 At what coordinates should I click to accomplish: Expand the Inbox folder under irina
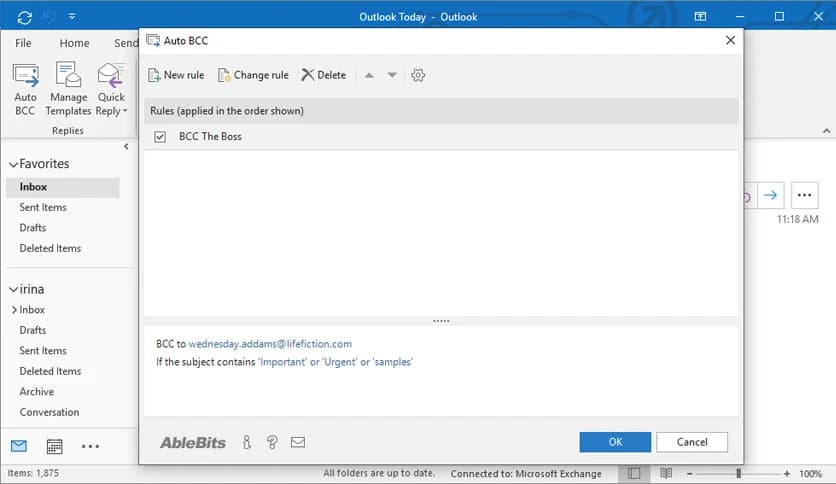click(x=14, y=310)
